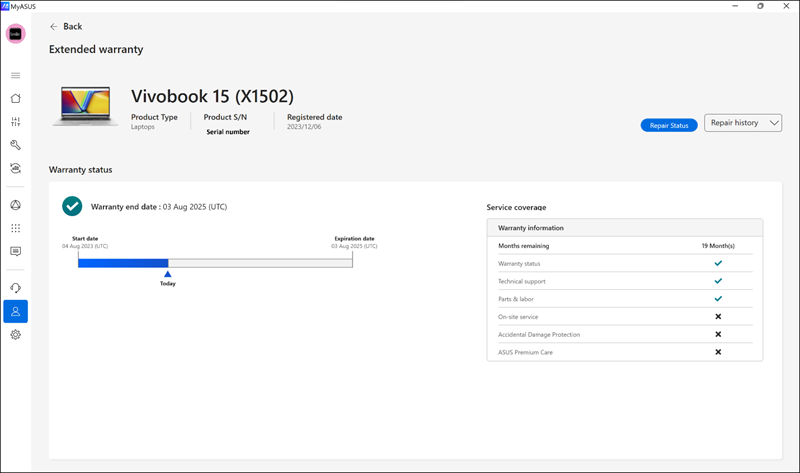The image size is (800, 473).
Task: Click the blue warranty progress bar
Action: [123, 263]
